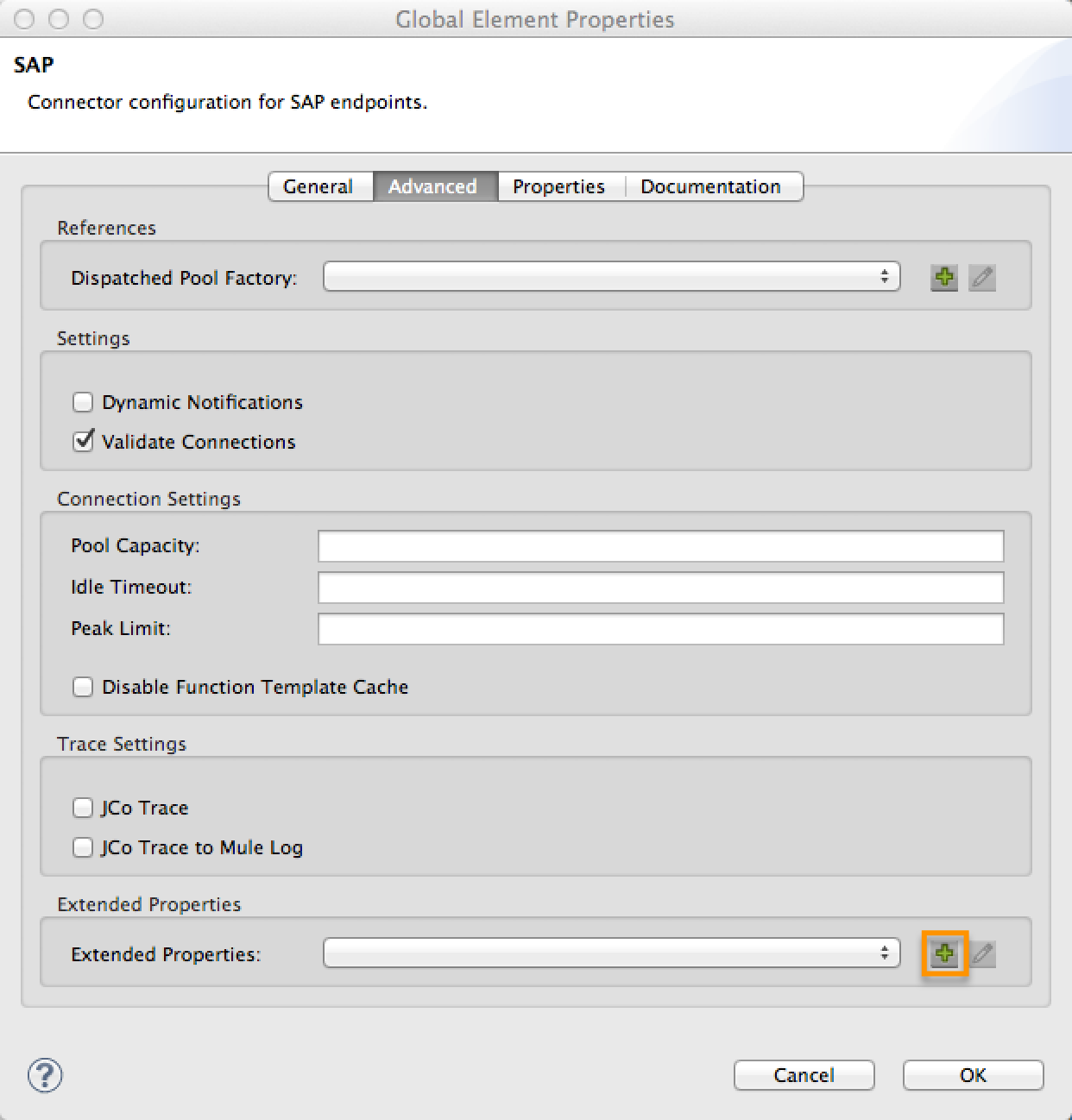
Task: Click the add icon beside Dispatched Pool Factory
Action: point(944,277)
